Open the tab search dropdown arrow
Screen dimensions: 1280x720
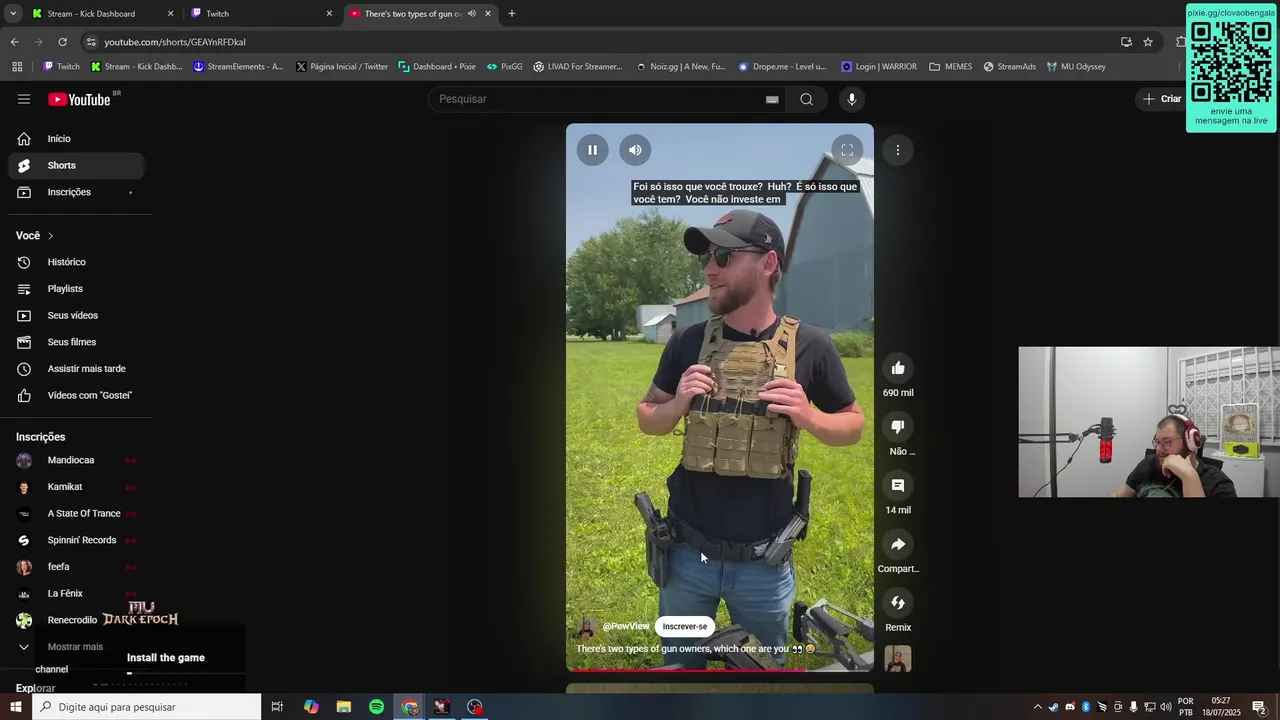(x=13, y=14)
